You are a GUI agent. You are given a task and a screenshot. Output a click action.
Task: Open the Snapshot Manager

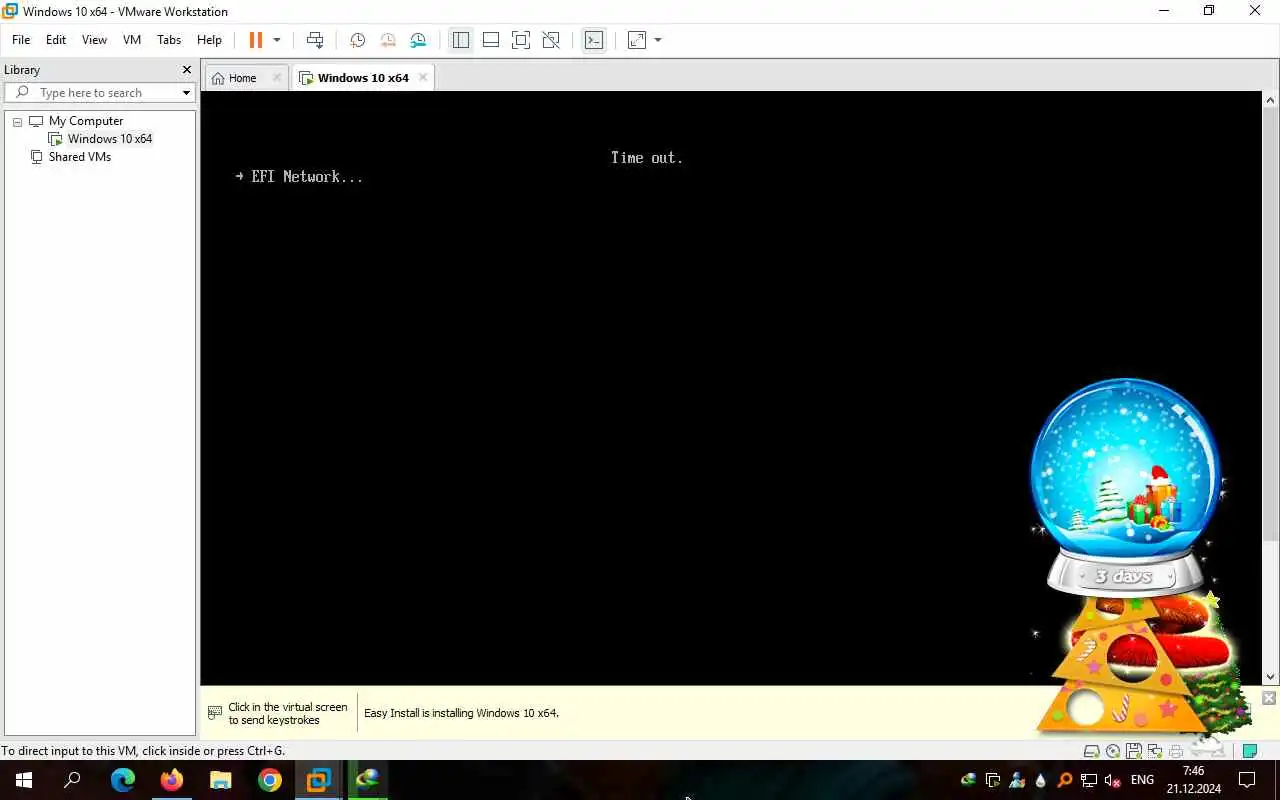(x=418, y=40)
